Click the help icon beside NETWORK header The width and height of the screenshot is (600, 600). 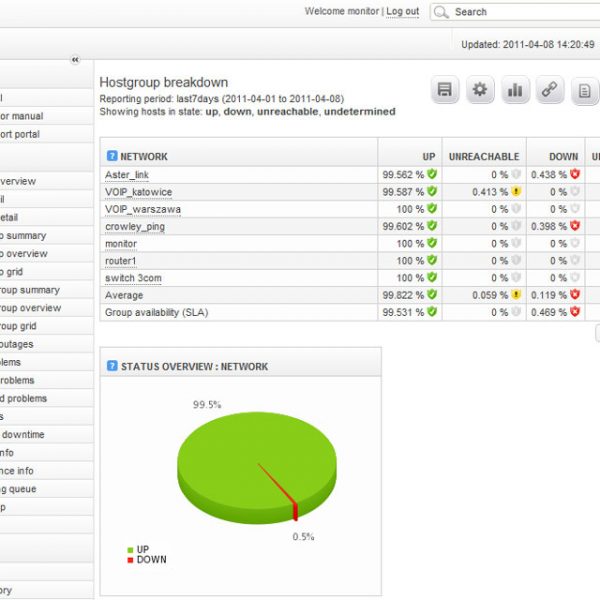pos(111,157)
